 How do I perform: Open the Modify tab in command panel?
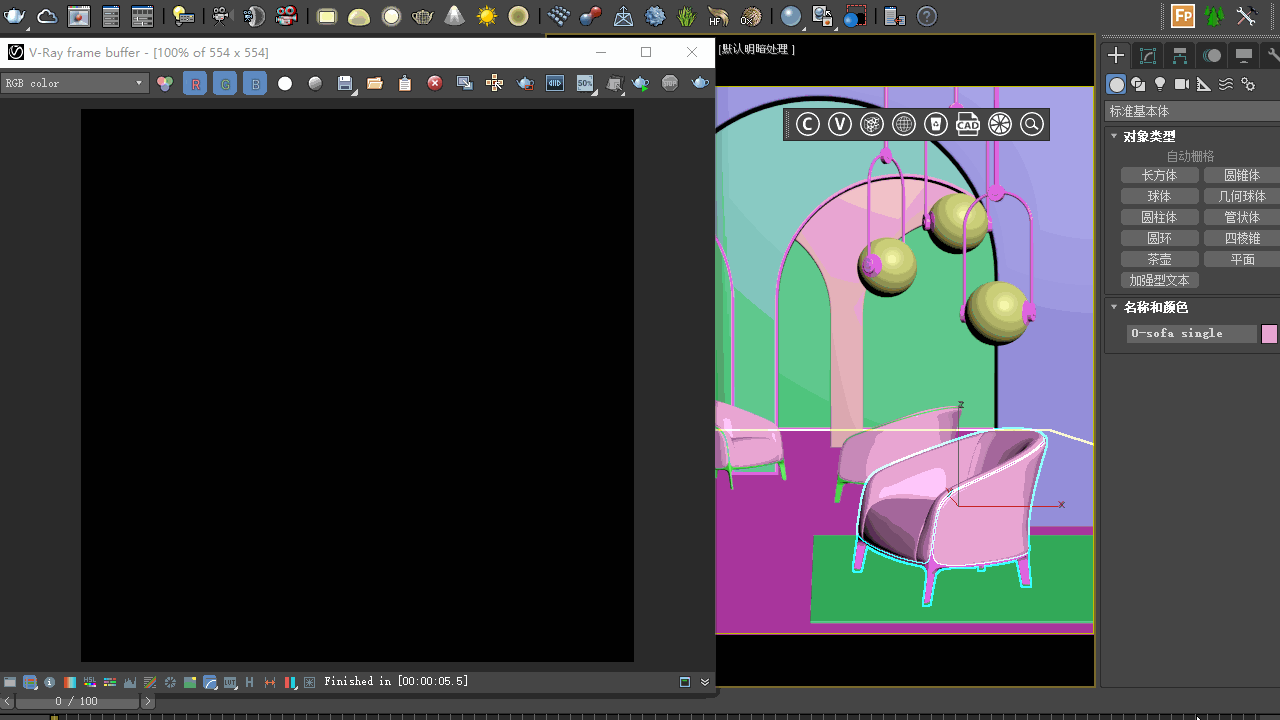tap(1148, 56)
